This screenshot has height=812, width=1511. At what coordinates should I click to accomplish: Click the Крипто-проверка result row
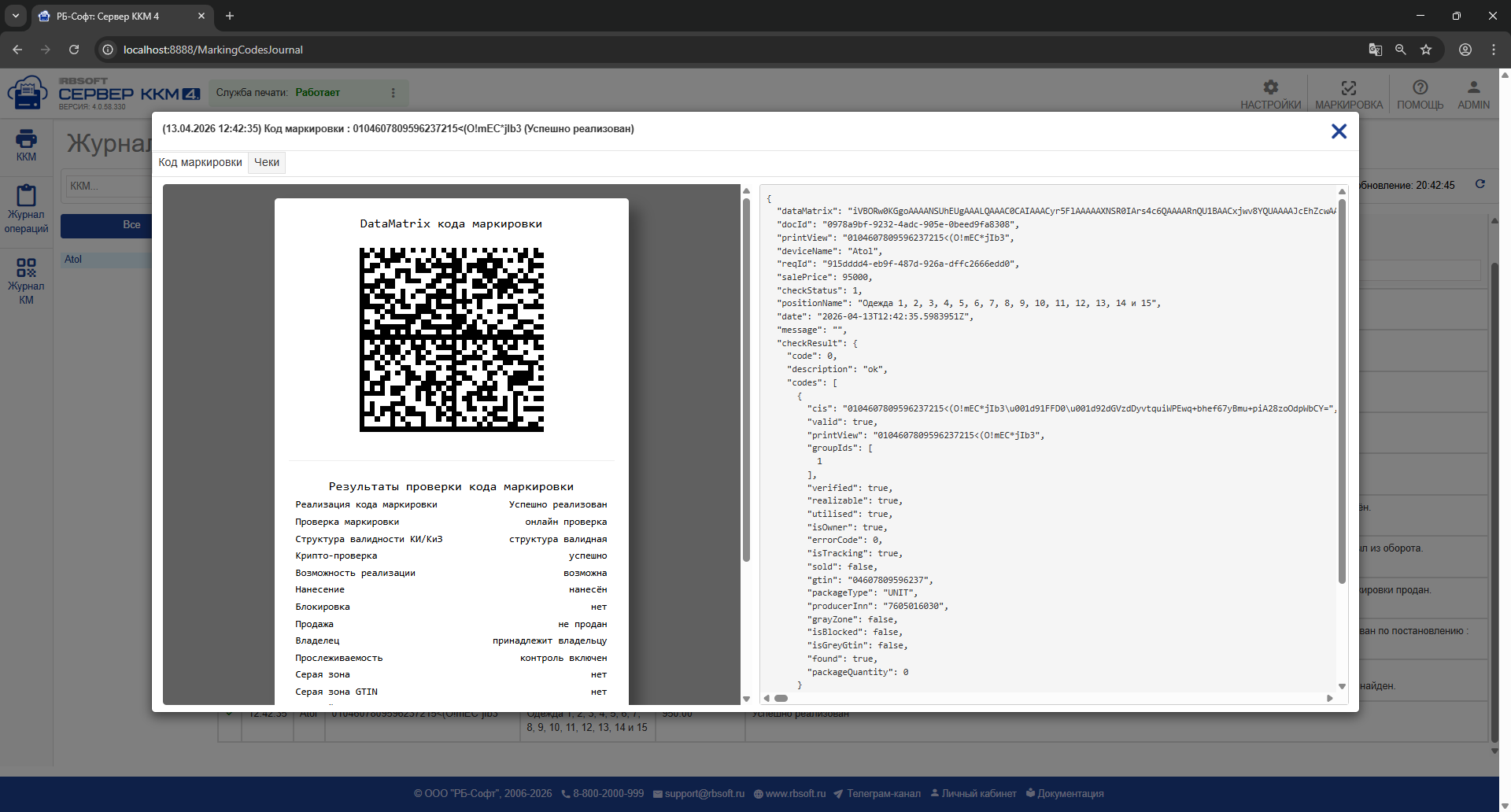pos(451,556)
